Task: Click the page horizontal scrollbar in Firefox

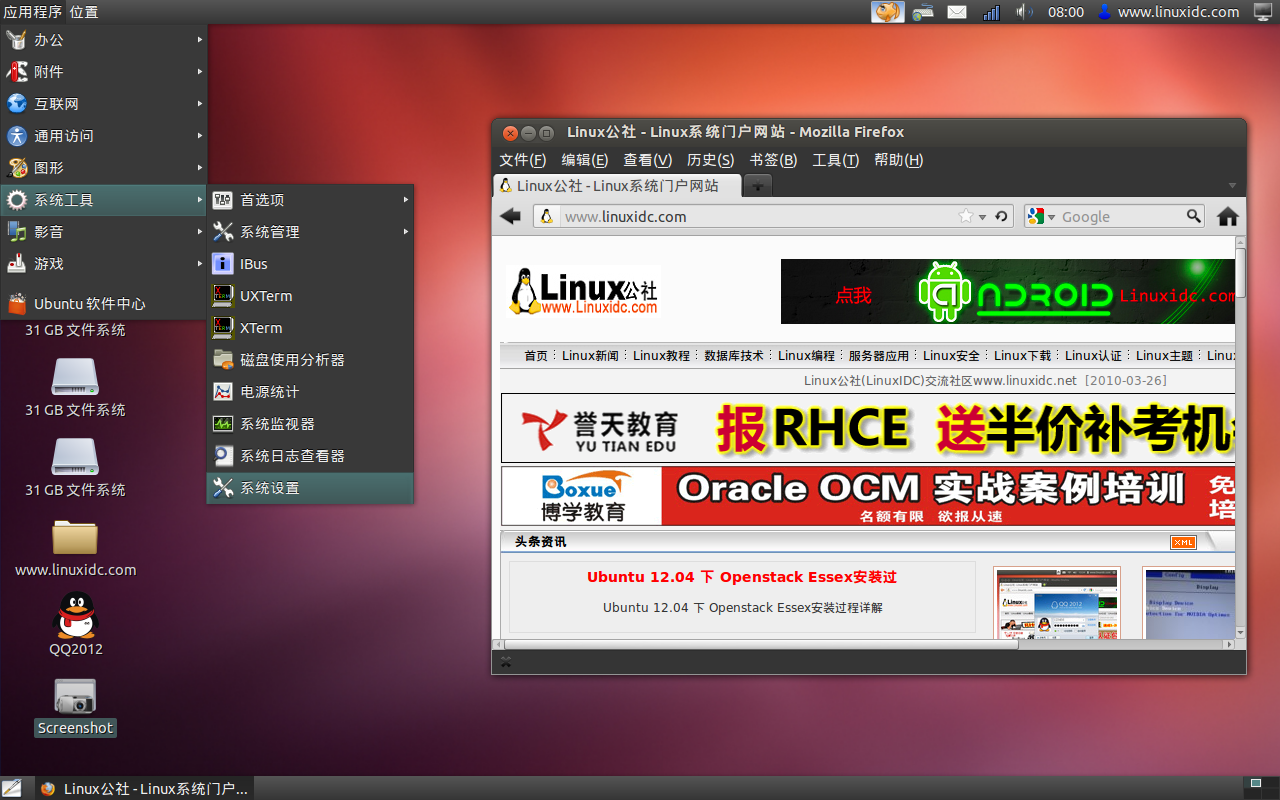Action: (x=760, y=645)
